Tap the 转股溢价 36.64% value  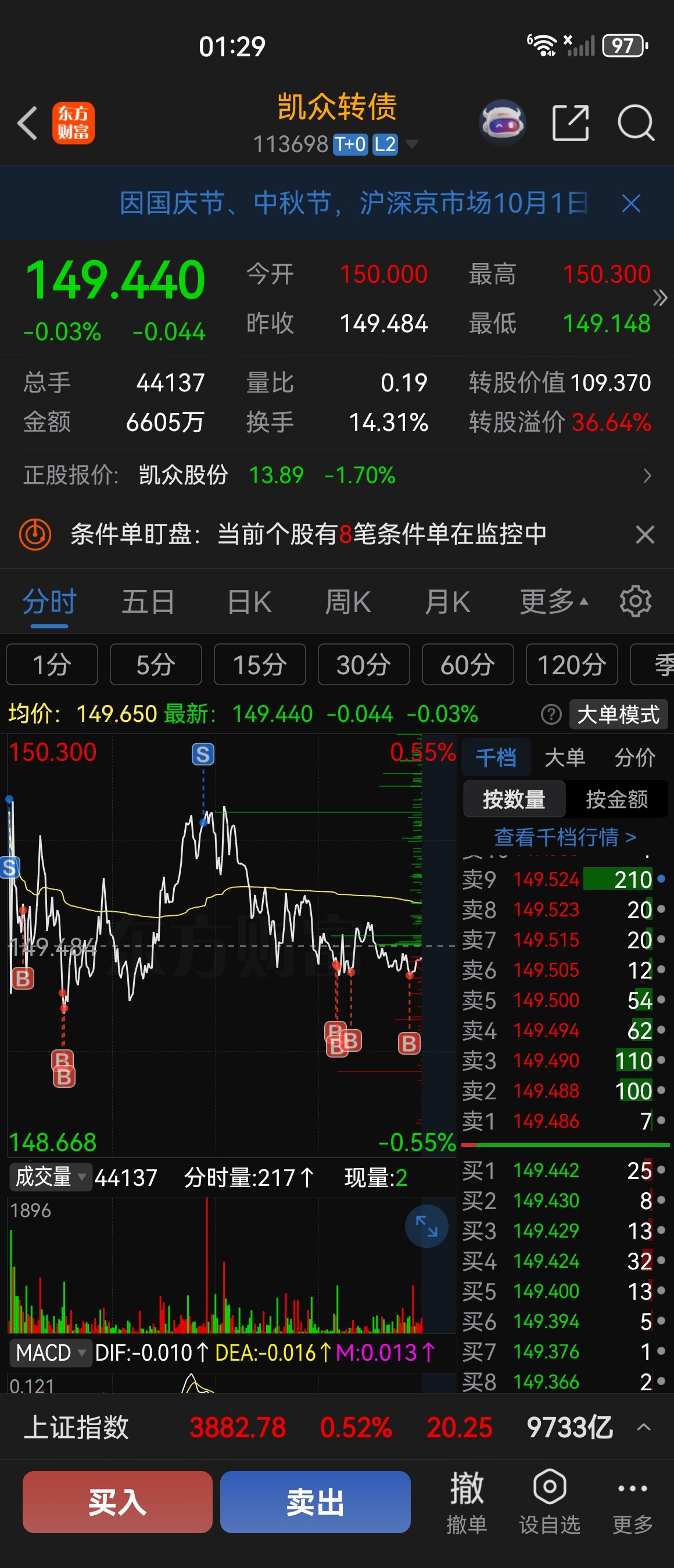coord(611,422)
